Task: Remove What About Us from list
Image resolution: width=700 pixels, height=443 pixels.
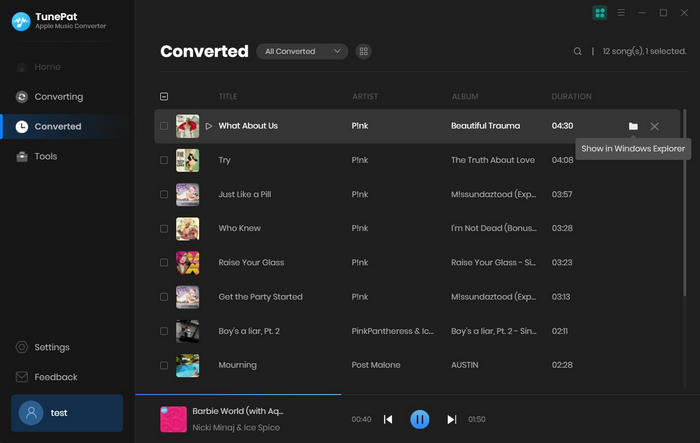Action: (x=654, y=126)
